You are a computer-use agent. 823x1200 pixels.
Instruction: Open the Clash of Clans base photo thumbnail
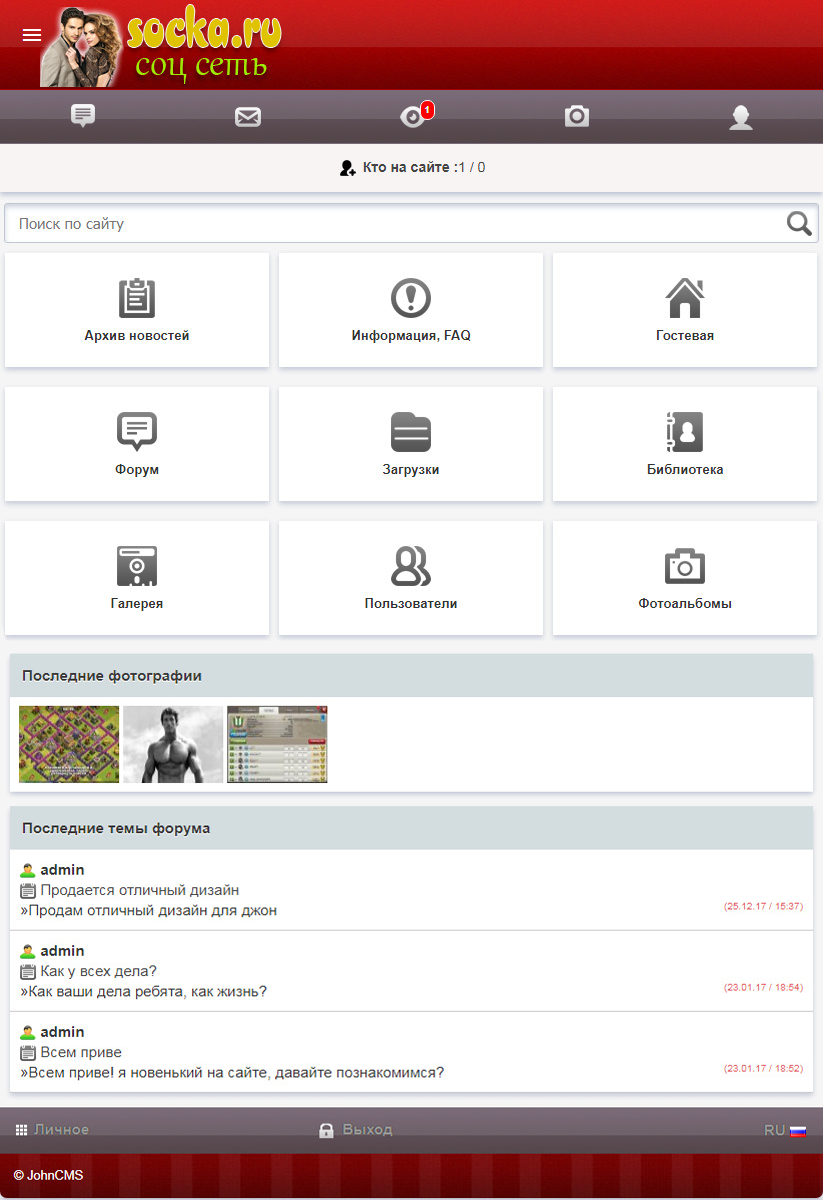[x=69, y=744]
